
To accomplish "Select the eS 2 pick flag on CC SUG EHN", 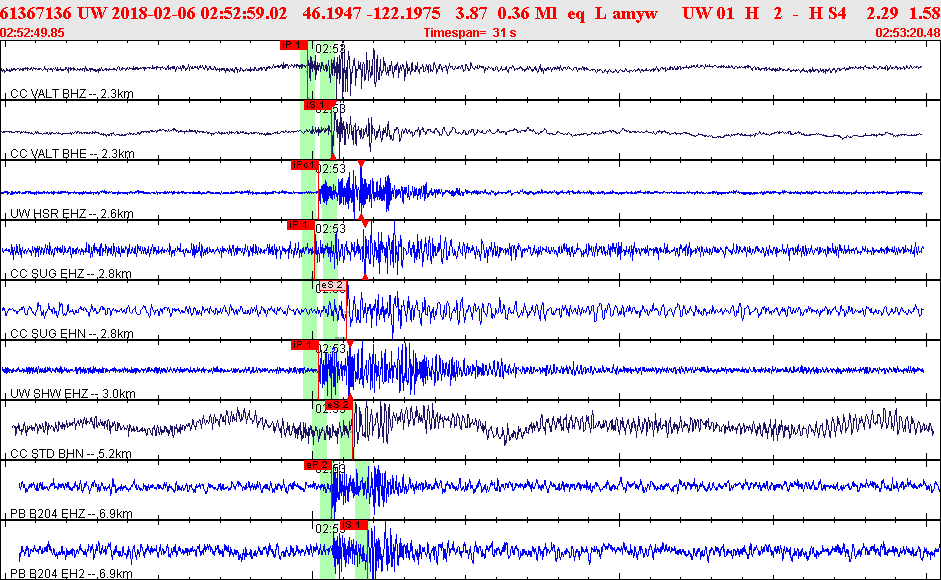I will 332,285.
